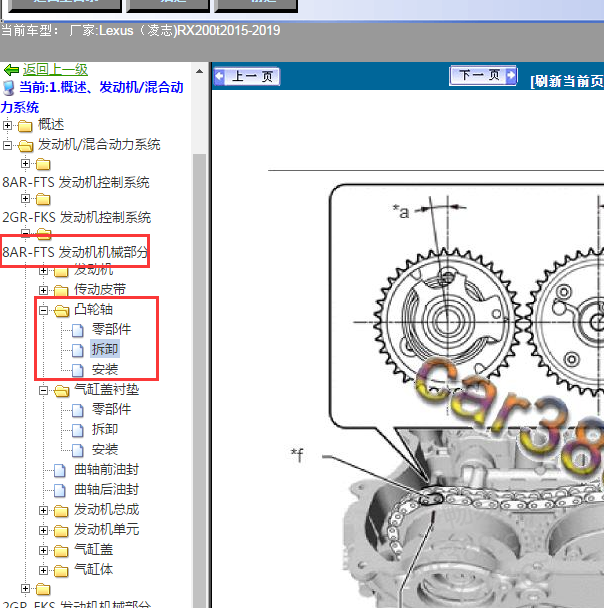Open 零部件 page under 气缸盖衬垫
This screenshot has width=604, height=608.
tap(111, 409)
